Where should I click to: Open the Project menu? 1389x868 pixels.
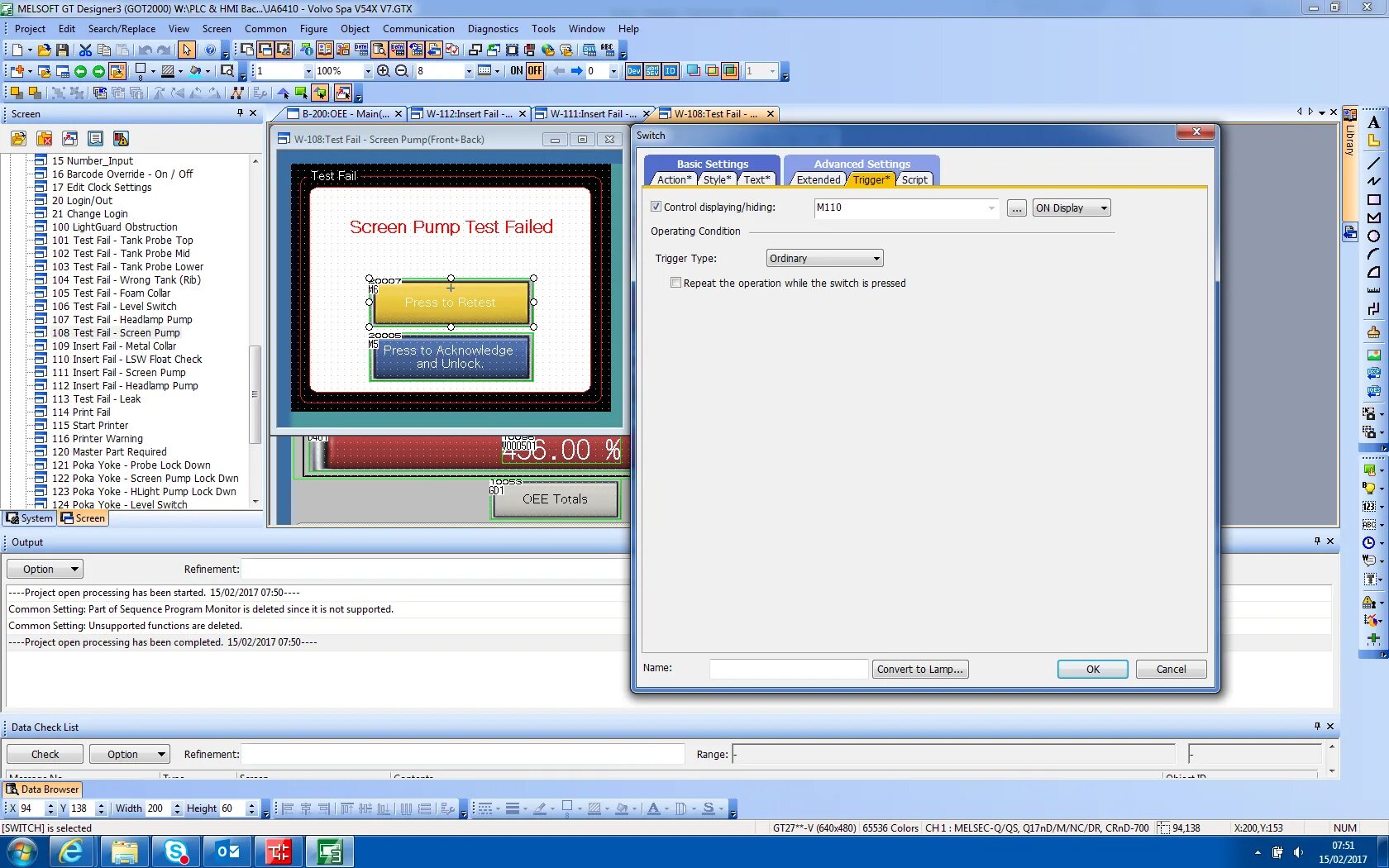30,29
